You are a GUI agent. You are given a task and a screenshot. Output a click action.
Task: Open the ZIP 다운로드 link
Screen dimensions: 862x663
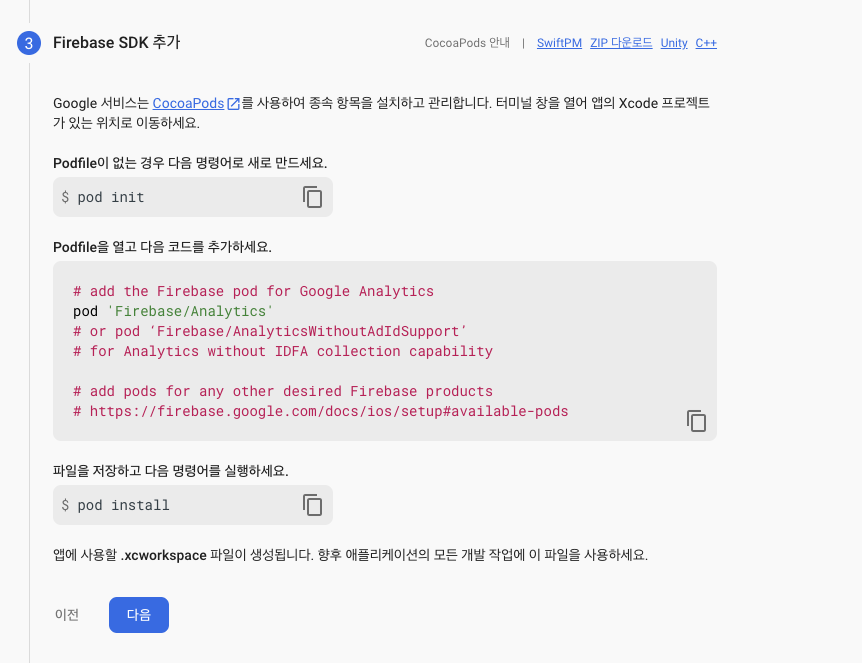coord(621,43)
